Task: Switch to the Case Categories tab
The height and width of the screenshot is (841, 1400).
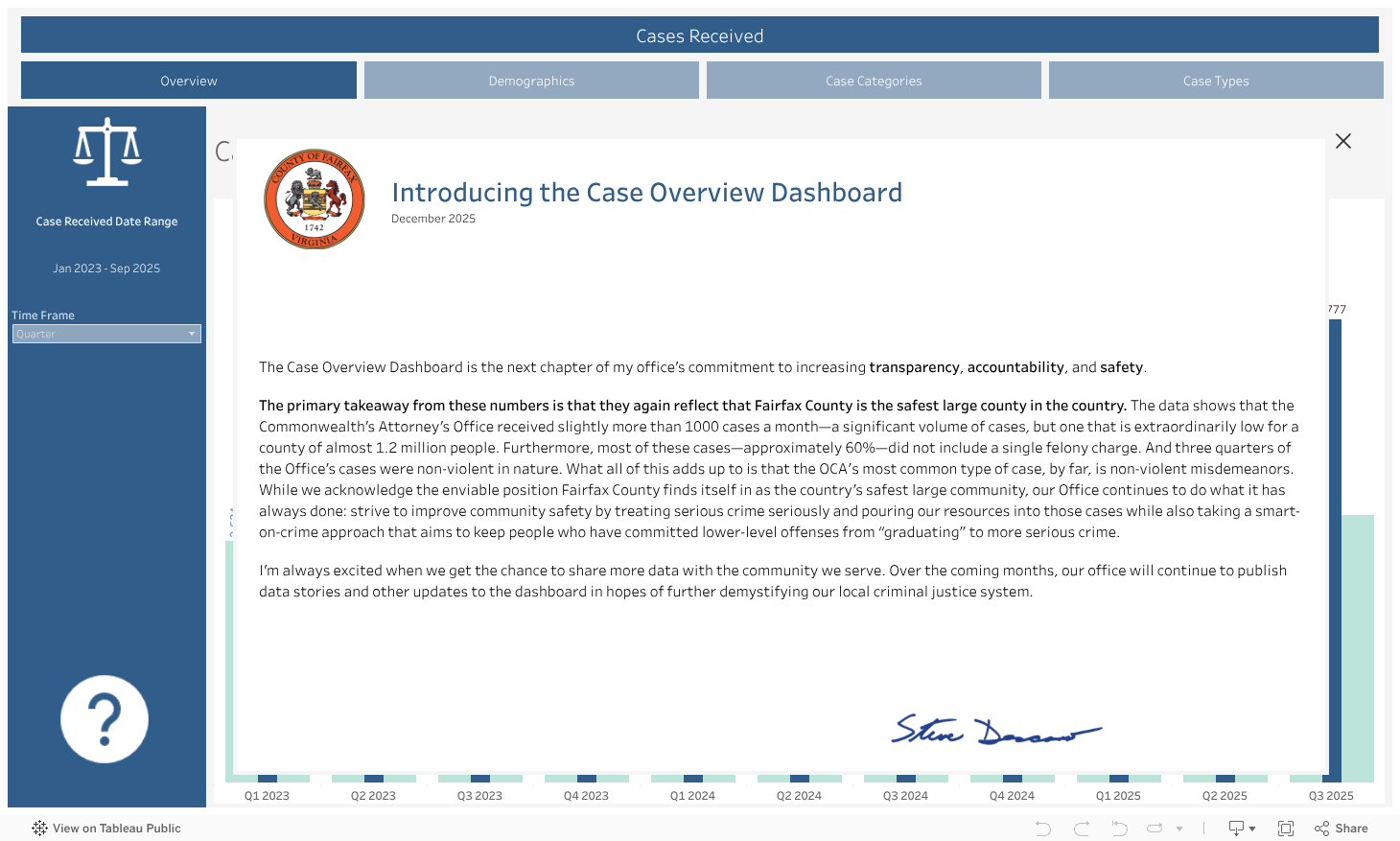Action: pyautogui.click(x=874, y=81)
